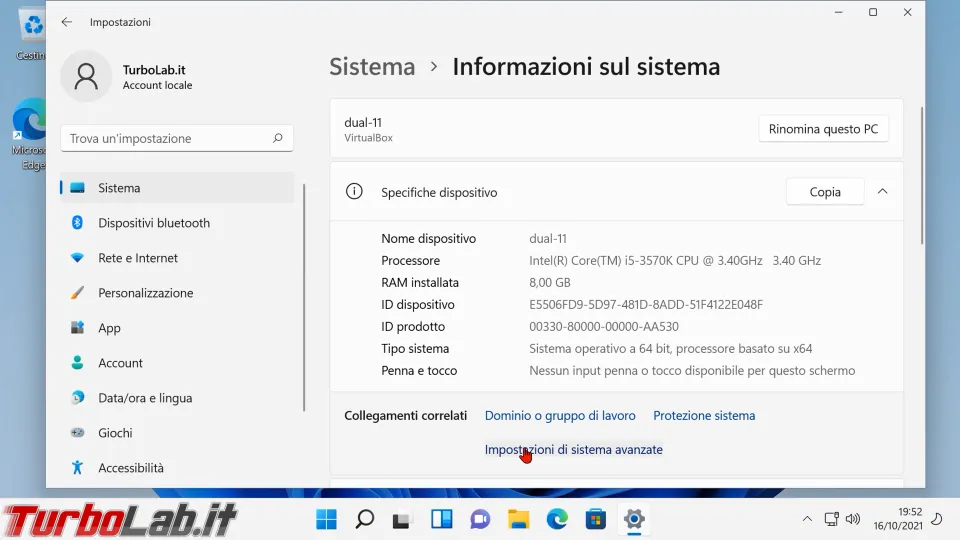This screenshot has width=960, height=540.
Task: Show hidden system tray icons
Action: [807, 519]
